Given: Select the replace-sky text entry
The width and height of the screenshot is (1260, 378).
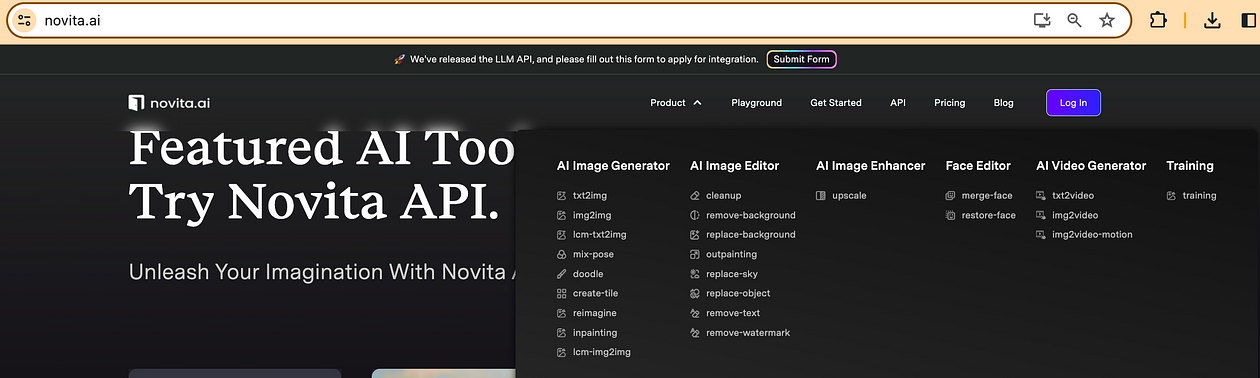Looking at the screenshot, I should click(732, 274).
